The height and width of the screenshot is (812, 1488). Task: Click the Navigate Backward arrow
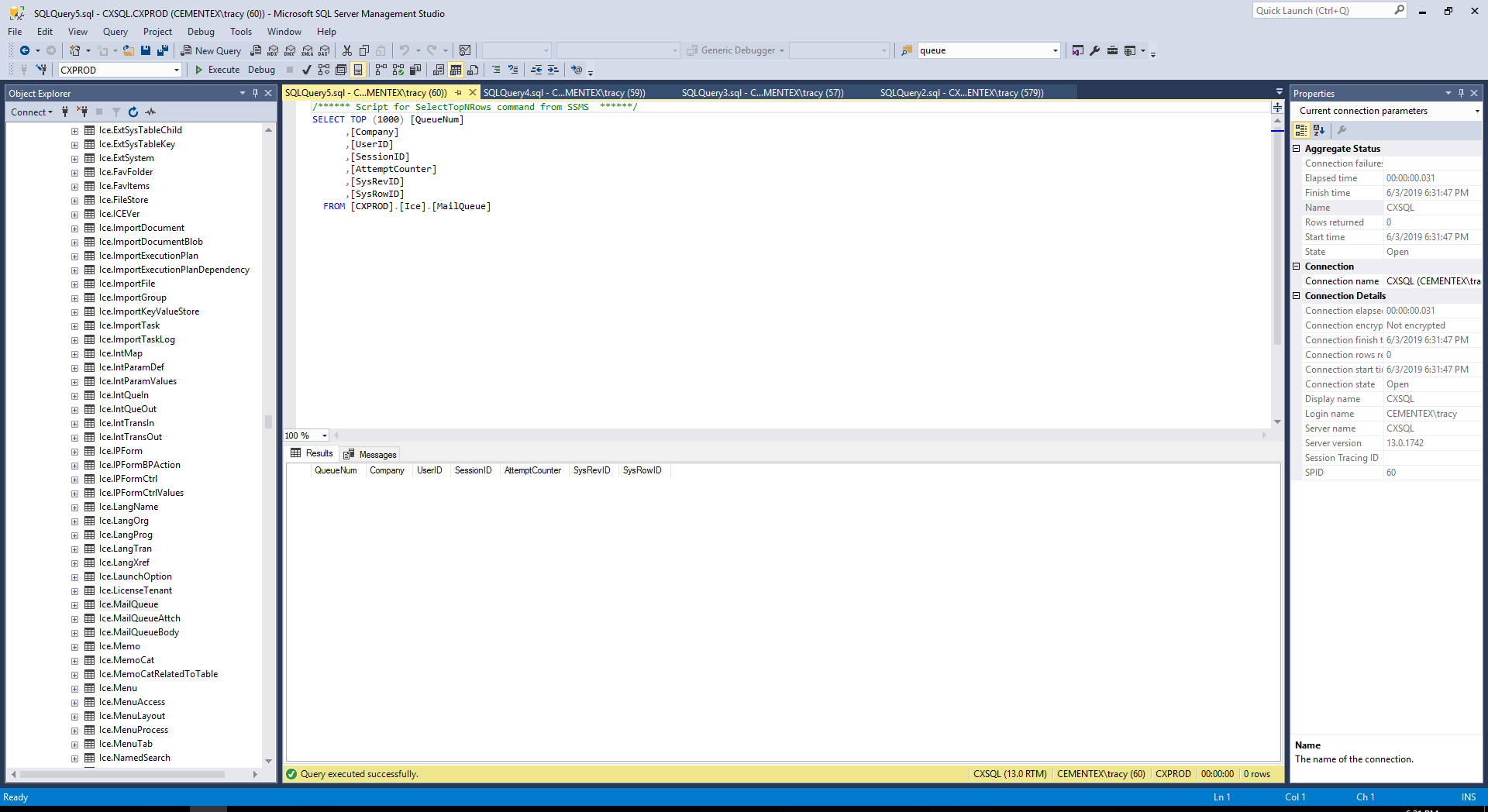25,50
